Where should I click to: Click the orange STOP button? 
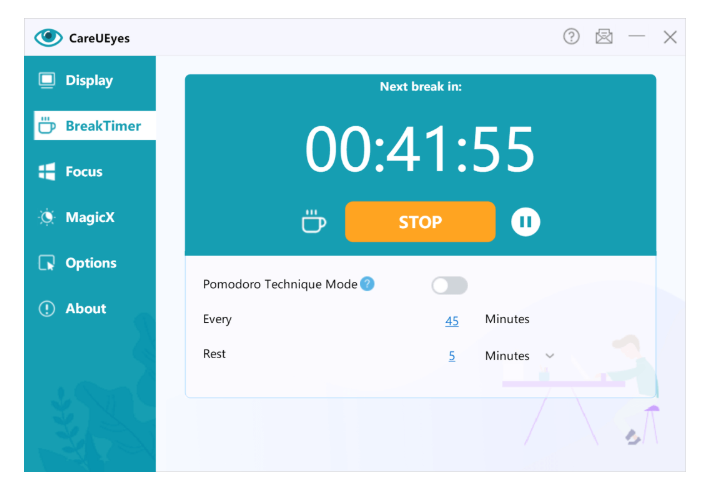[x=420, y=221]
